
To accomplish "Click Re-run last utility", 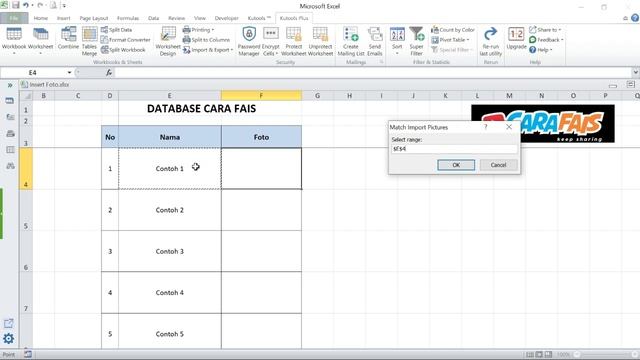I will click(491, 41).
